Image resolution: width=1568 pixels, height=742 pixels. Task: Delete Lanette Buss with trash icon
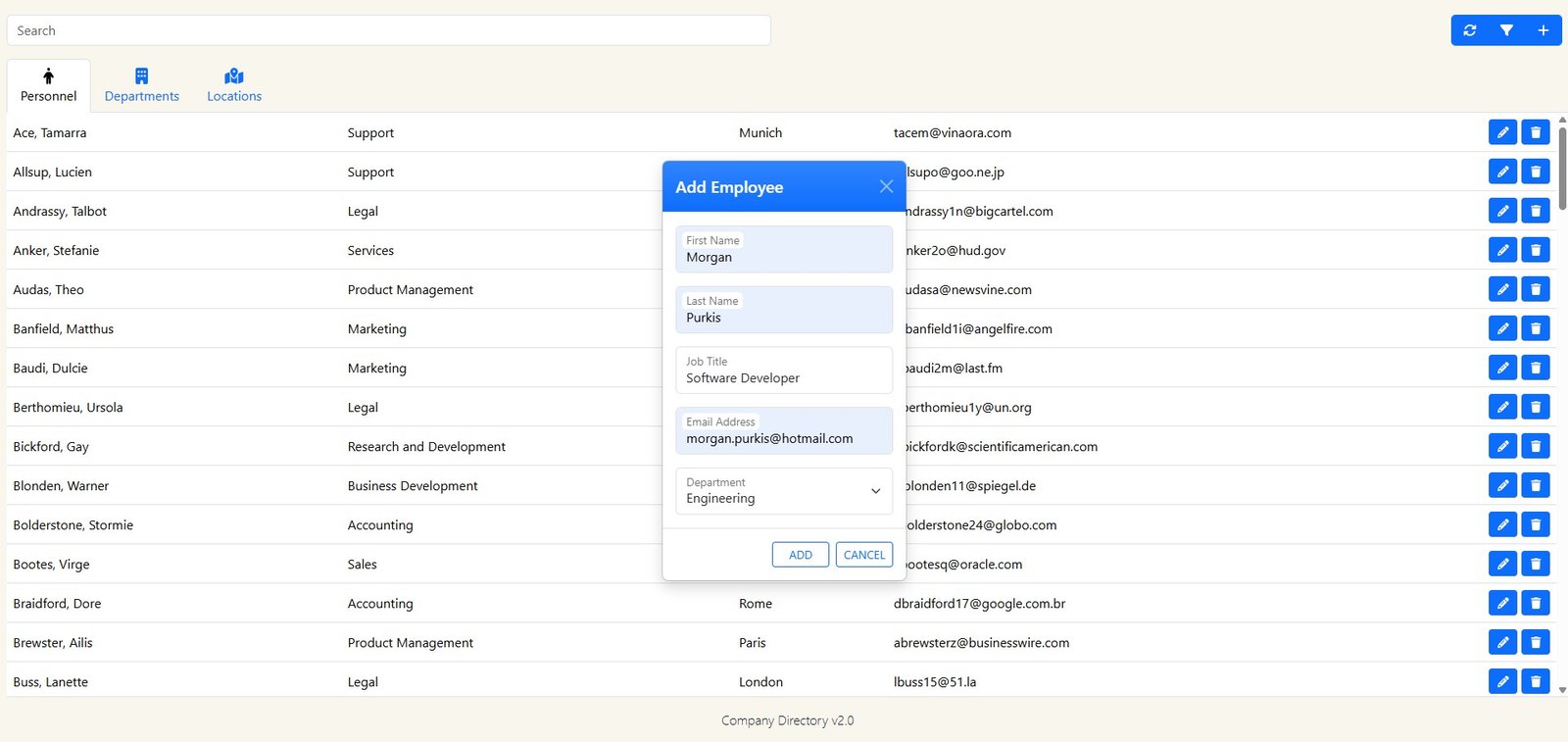point(1536,681)
